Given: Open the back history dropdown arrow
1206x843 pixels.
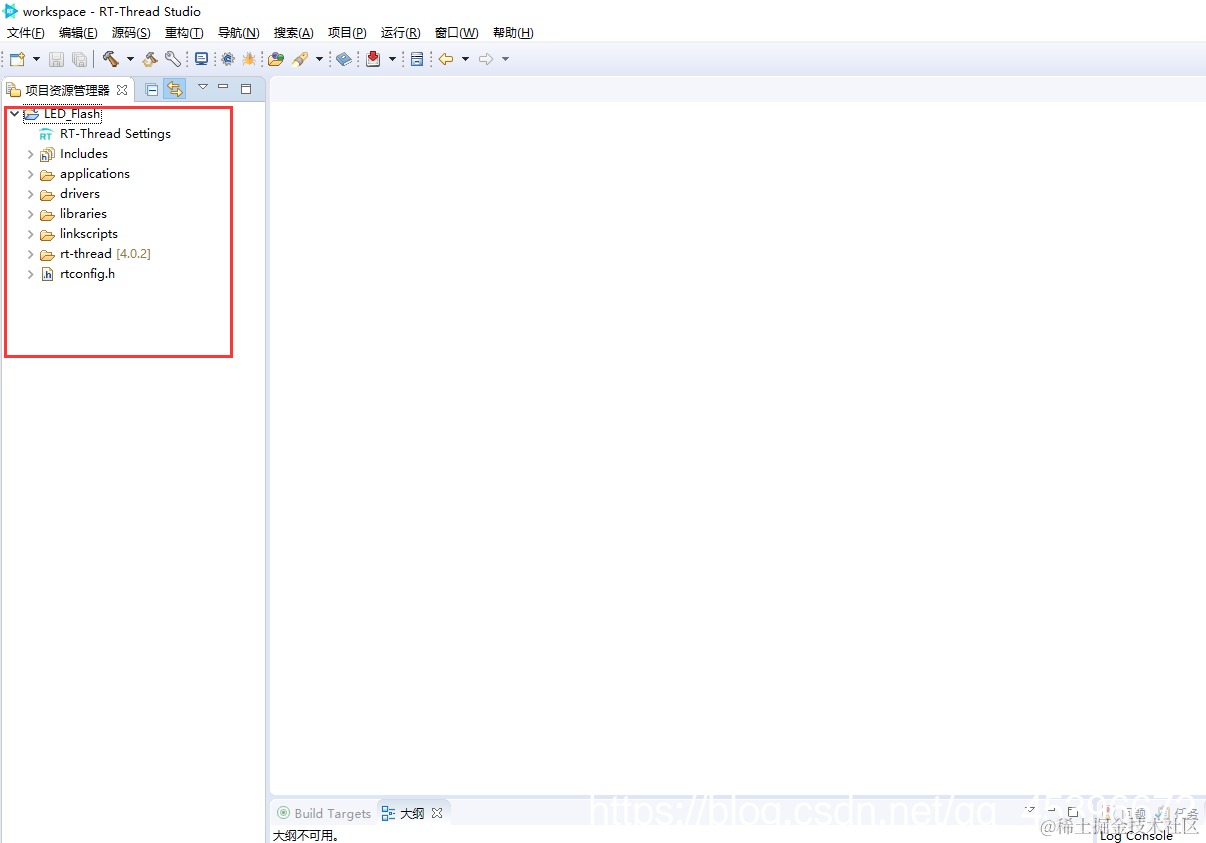Looking at the screenshot, I should point(465,60).
